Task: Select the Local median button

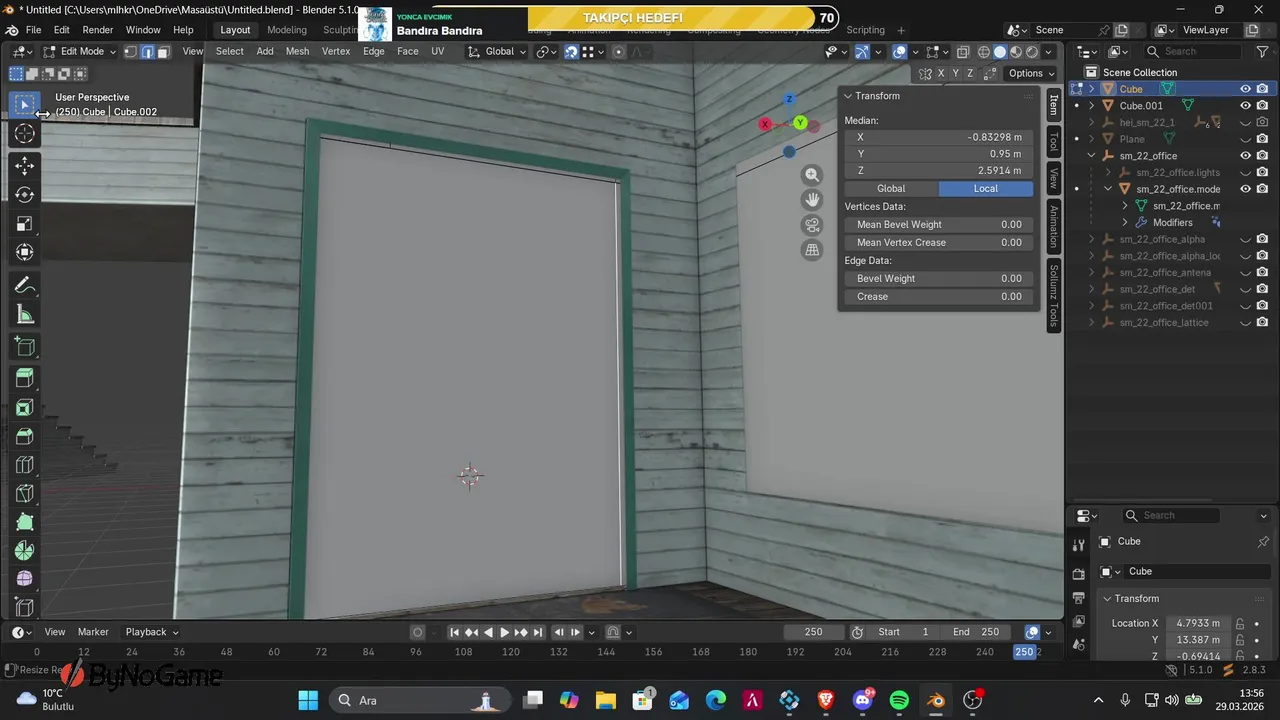Action: [x=986, y=188]
